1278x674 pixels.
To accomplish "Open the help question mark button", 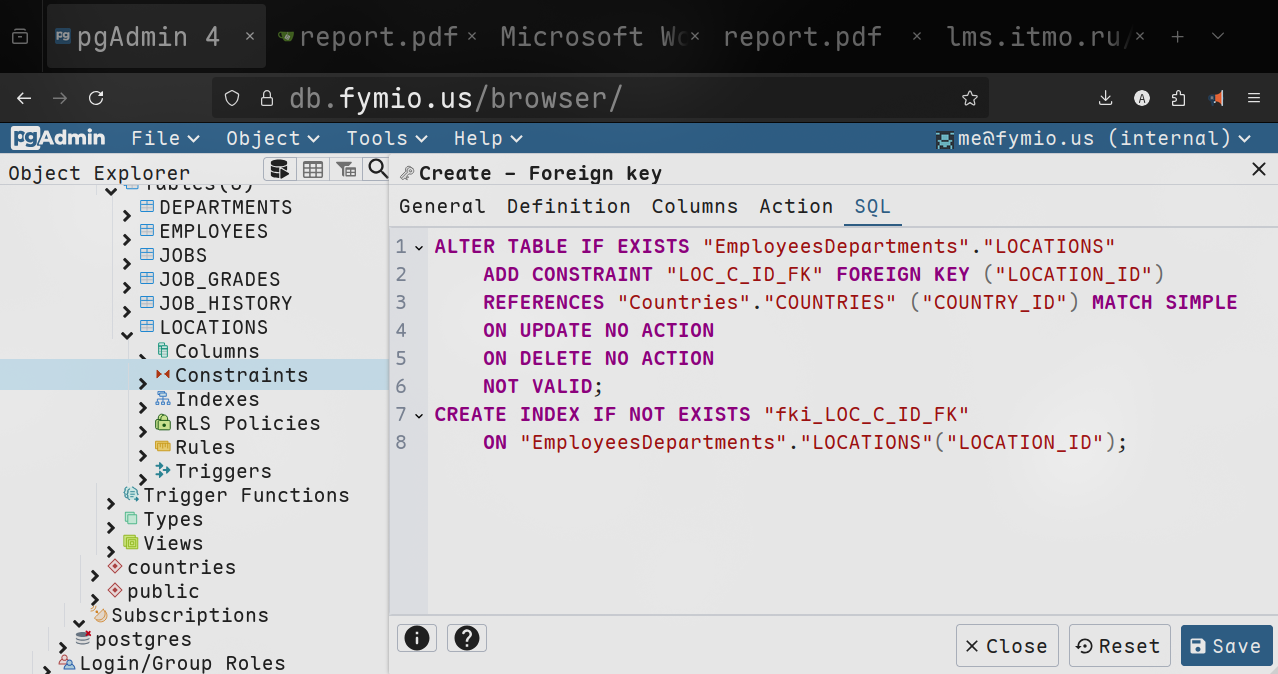I will (x=467, y=638).
